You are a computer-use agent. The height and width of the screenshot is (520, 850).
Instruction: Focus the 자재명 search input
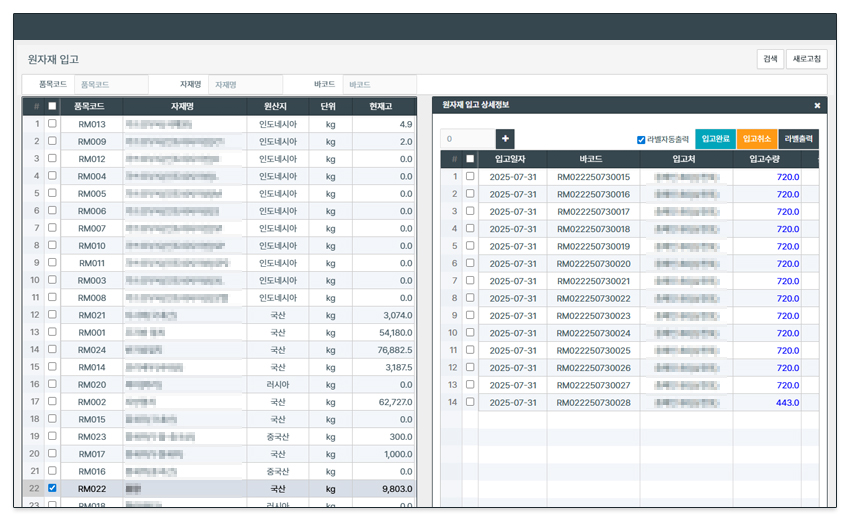point(244,85)
